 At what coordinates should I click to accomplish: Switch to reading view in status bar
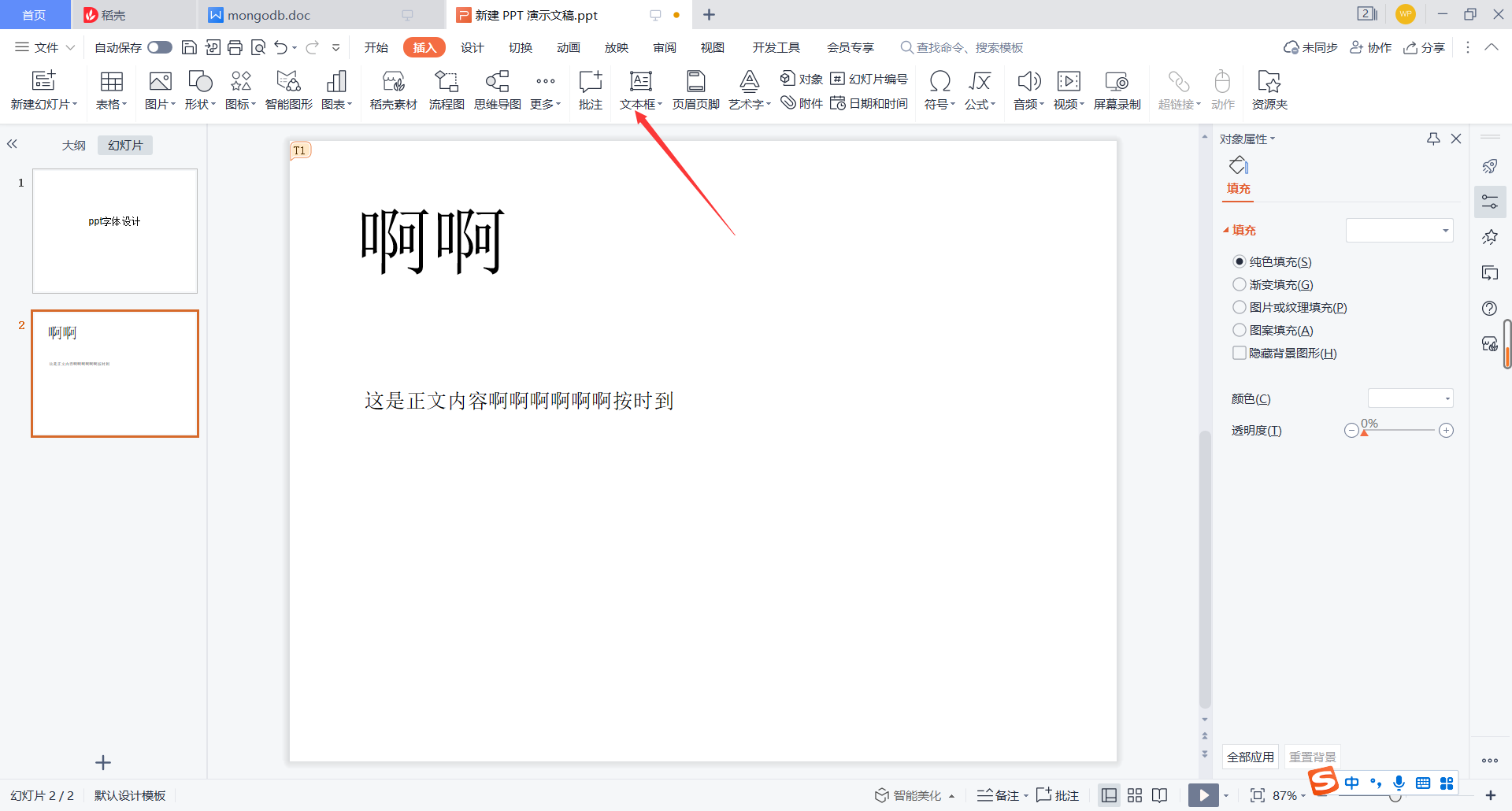[x=1160, y=795]
